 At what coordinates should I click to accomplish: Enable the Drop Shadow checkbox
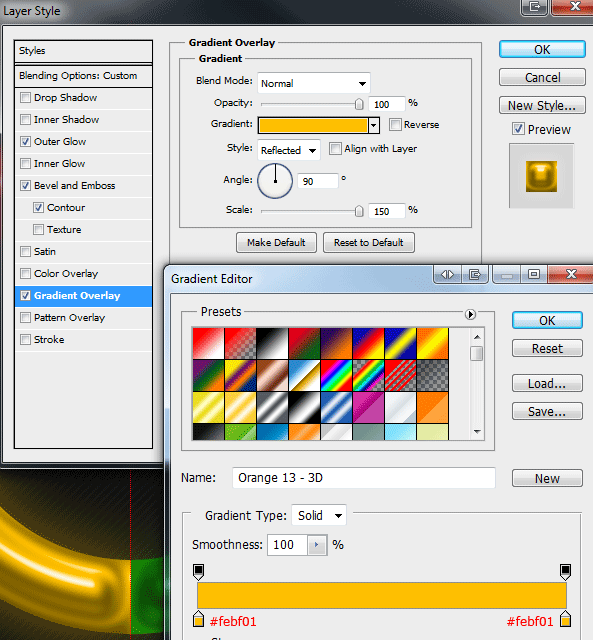[25, 98]
